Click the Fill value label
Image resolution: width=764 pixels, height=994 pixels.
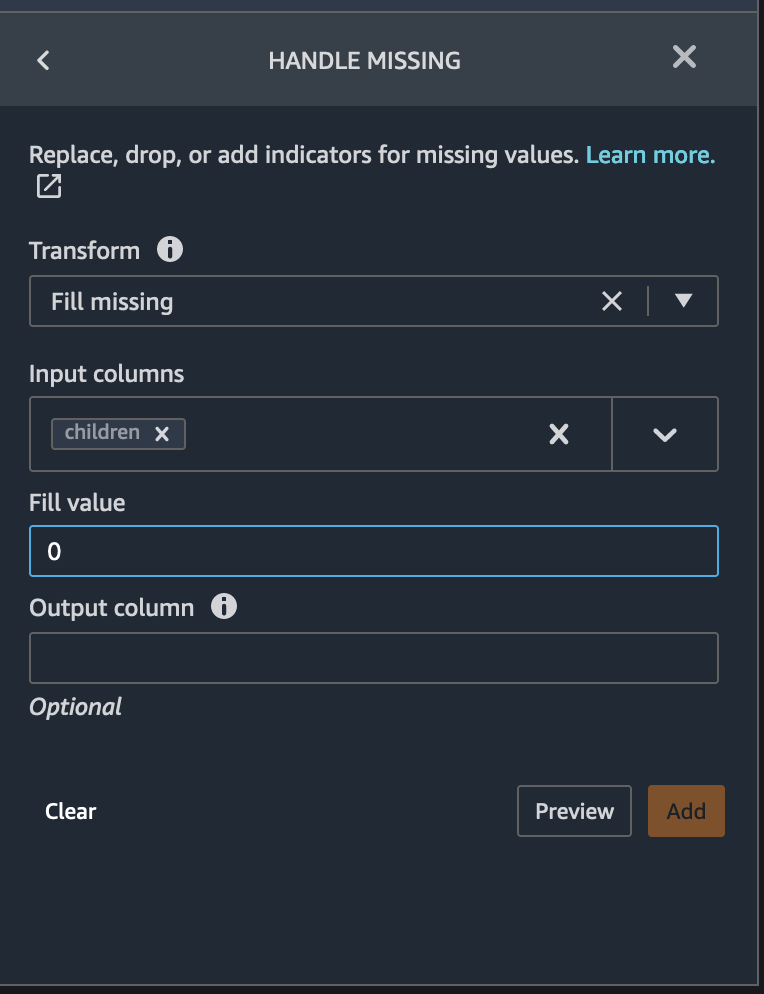coord(77,503)
